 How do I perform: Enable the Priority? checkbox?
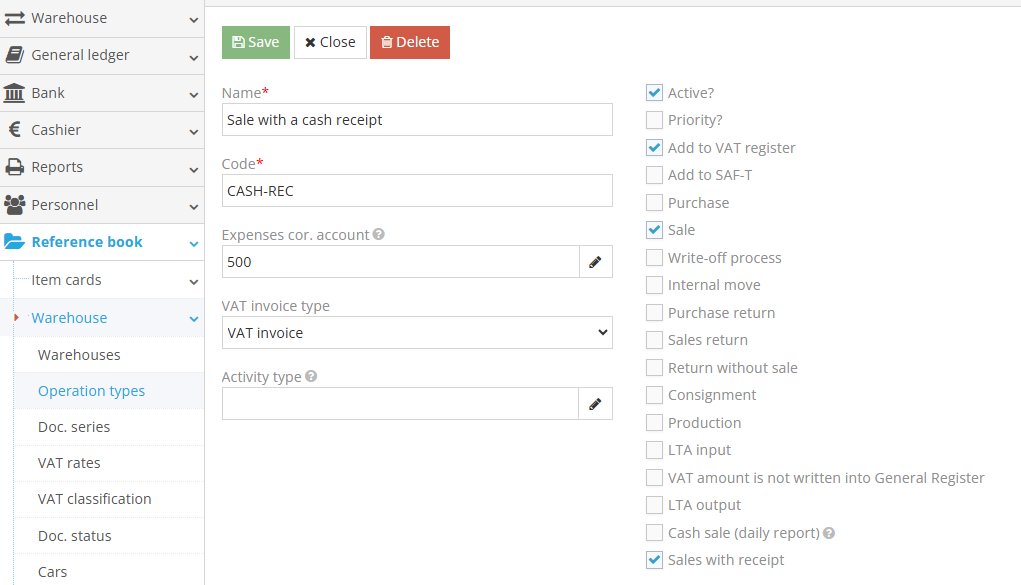coord(654,120)
